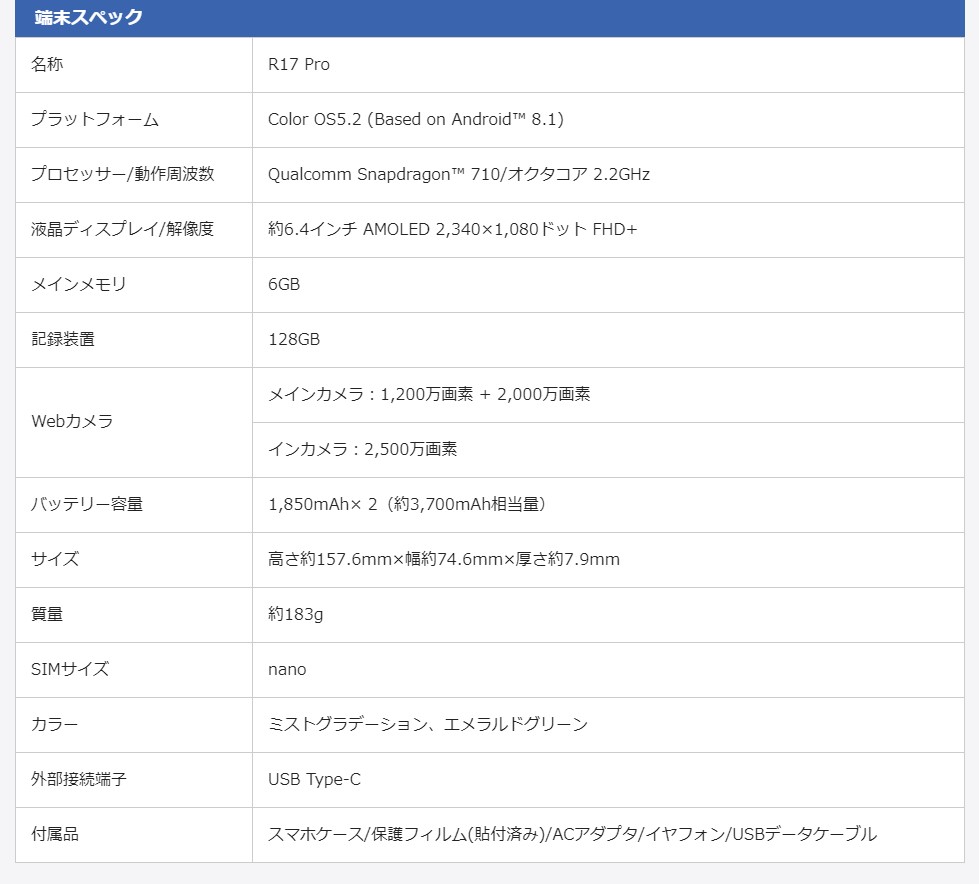Click the USB Type-C connector value
The image size is (979, 884).
click(x=314, y=779)
